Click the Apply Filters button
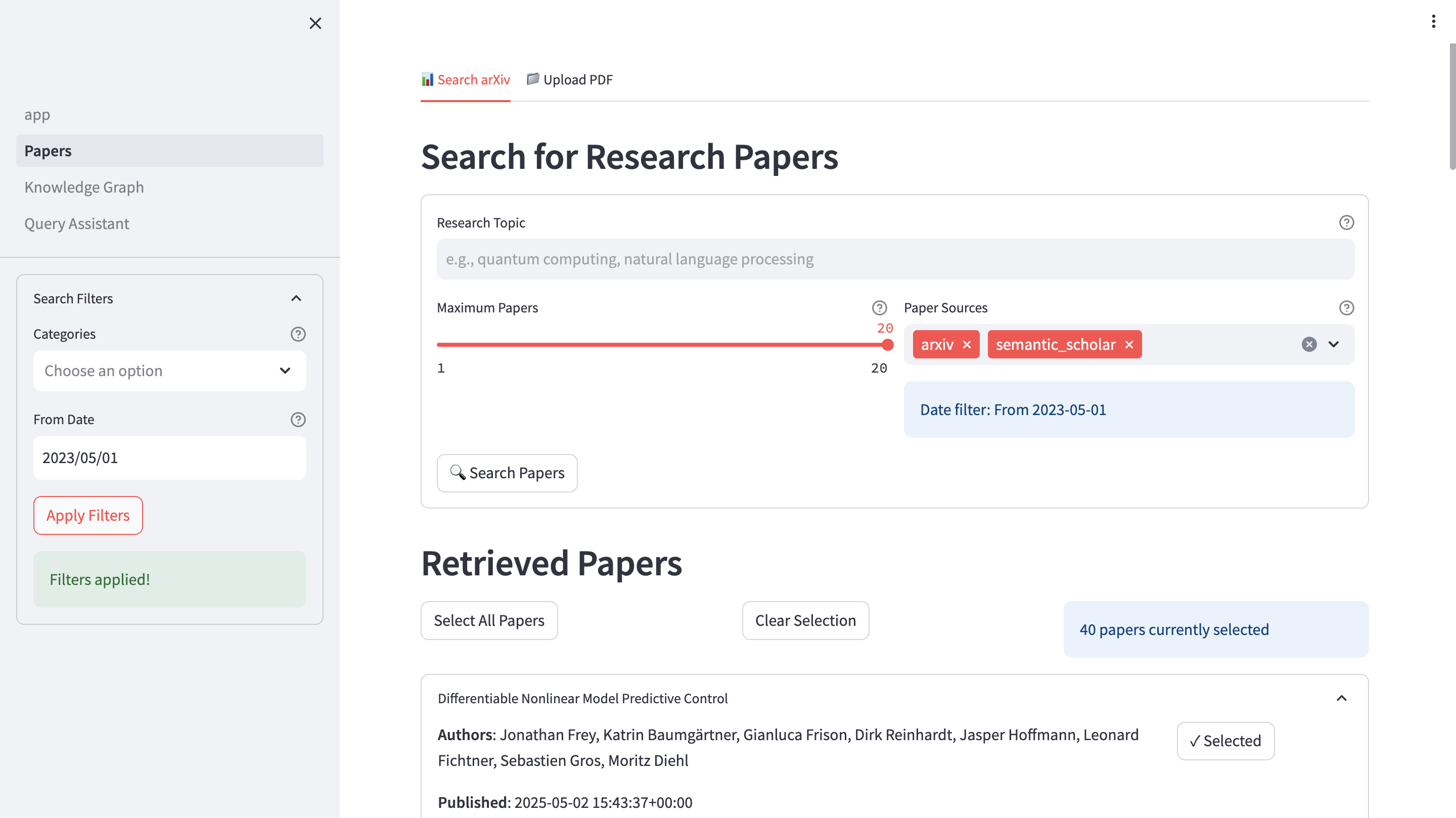Screen dimensions: 1456x818 88,516
